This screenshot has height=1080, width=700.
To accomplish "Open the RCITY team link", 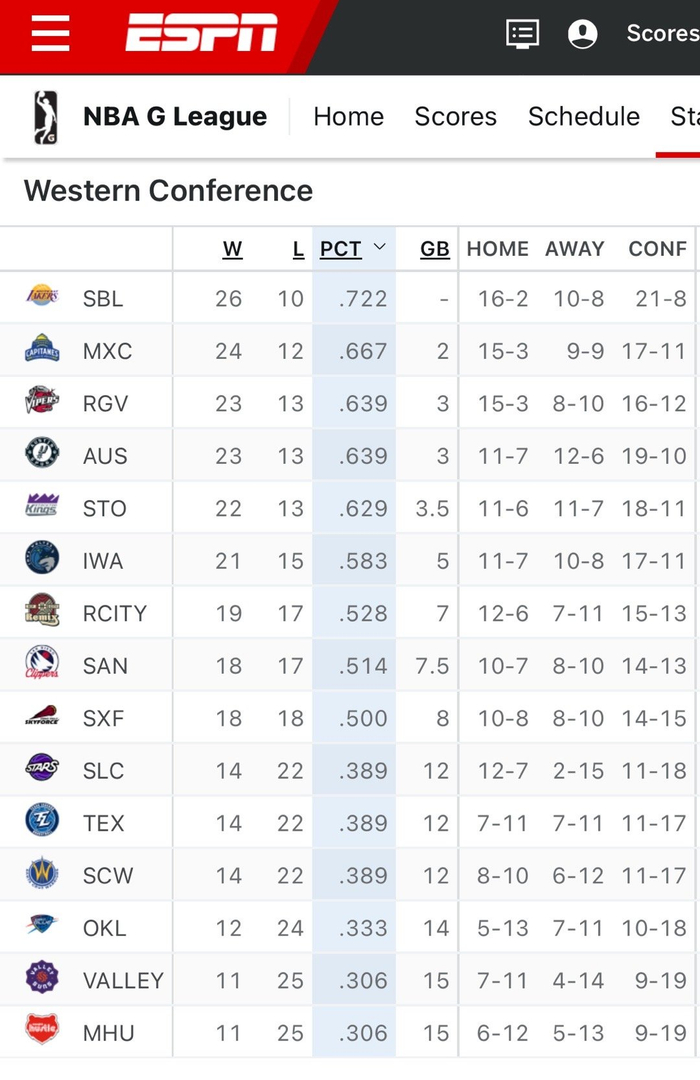I will (114, 613).
